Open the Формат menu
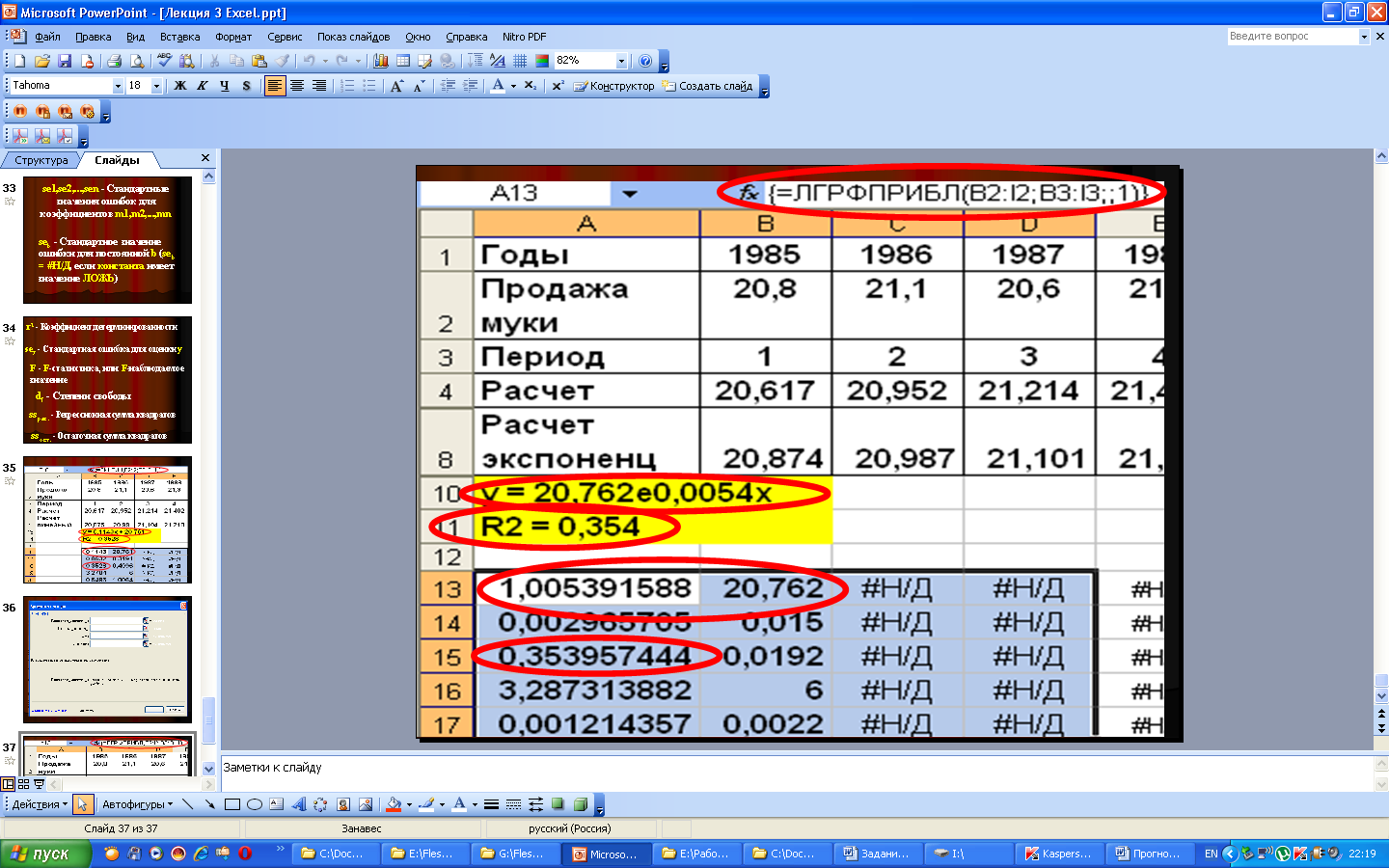 click(233, 37)
